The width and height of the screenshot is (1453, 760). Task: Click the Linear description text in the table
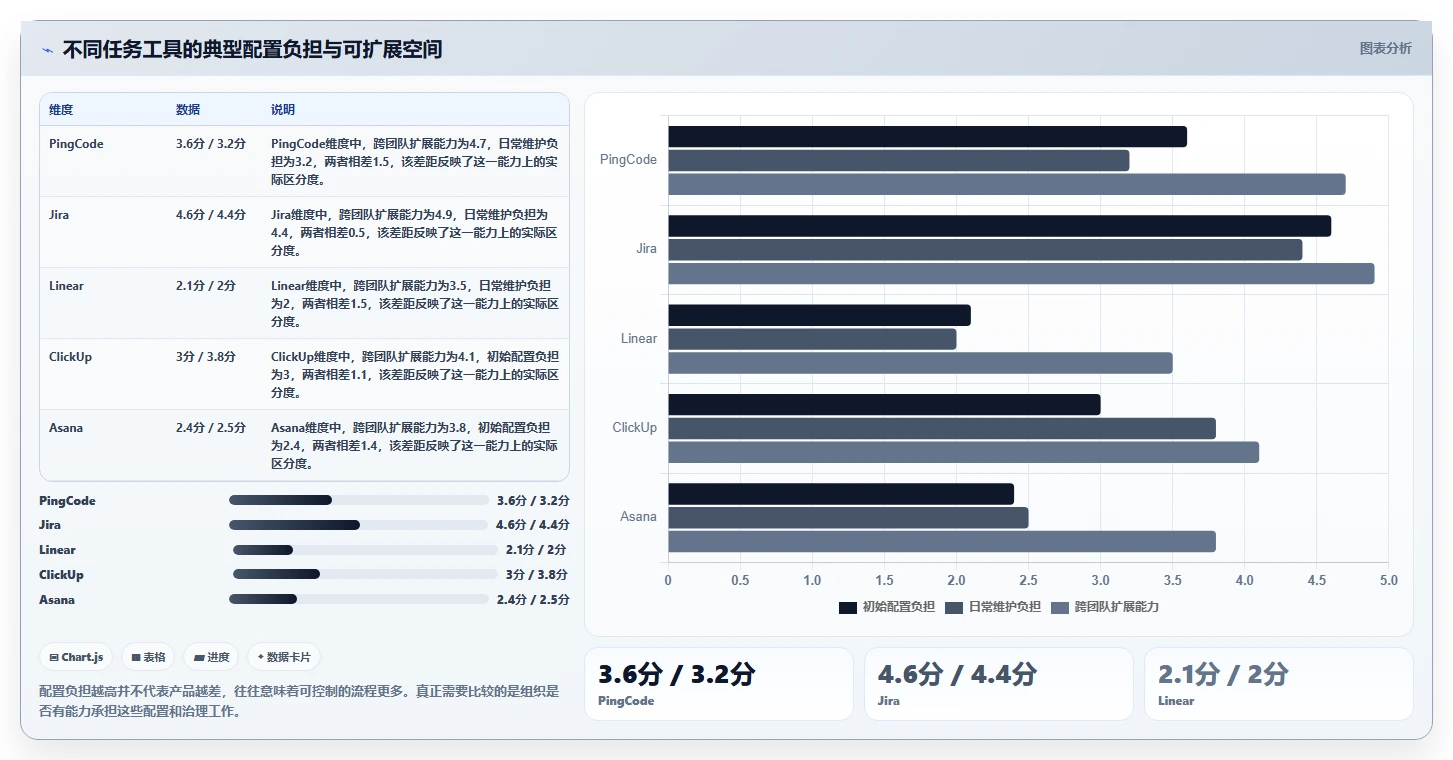414,304
